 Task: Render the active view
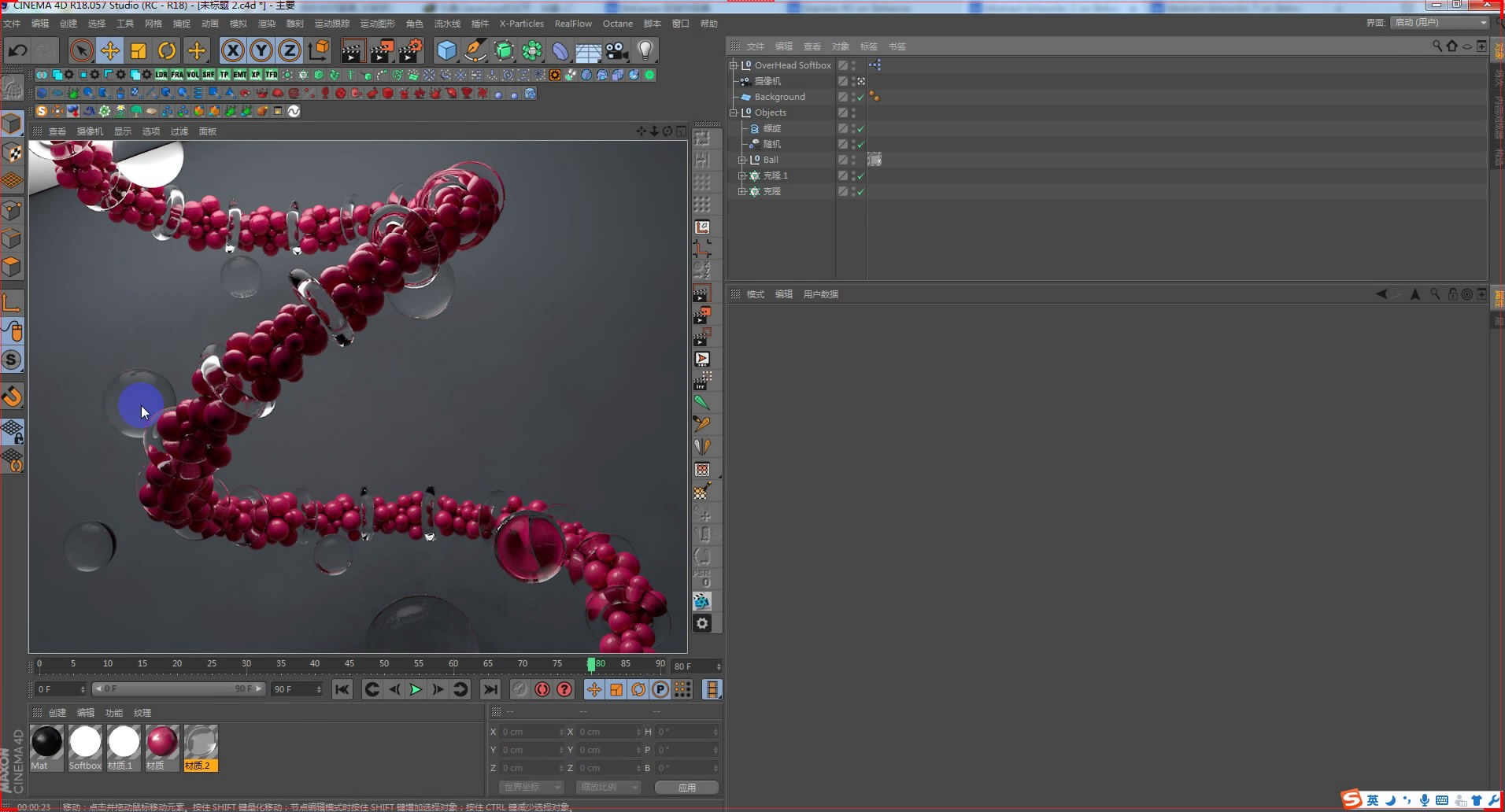353,51
